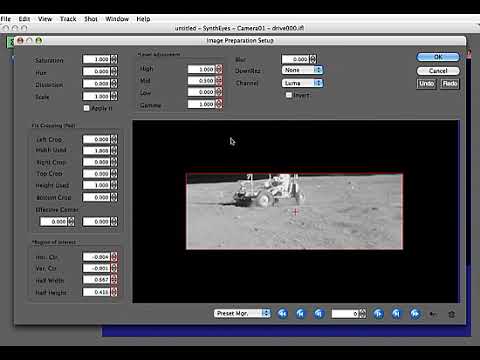The image size is (480, 360).
Task: Click the Hor. Ctr value field
Action: tap(97, 257)
